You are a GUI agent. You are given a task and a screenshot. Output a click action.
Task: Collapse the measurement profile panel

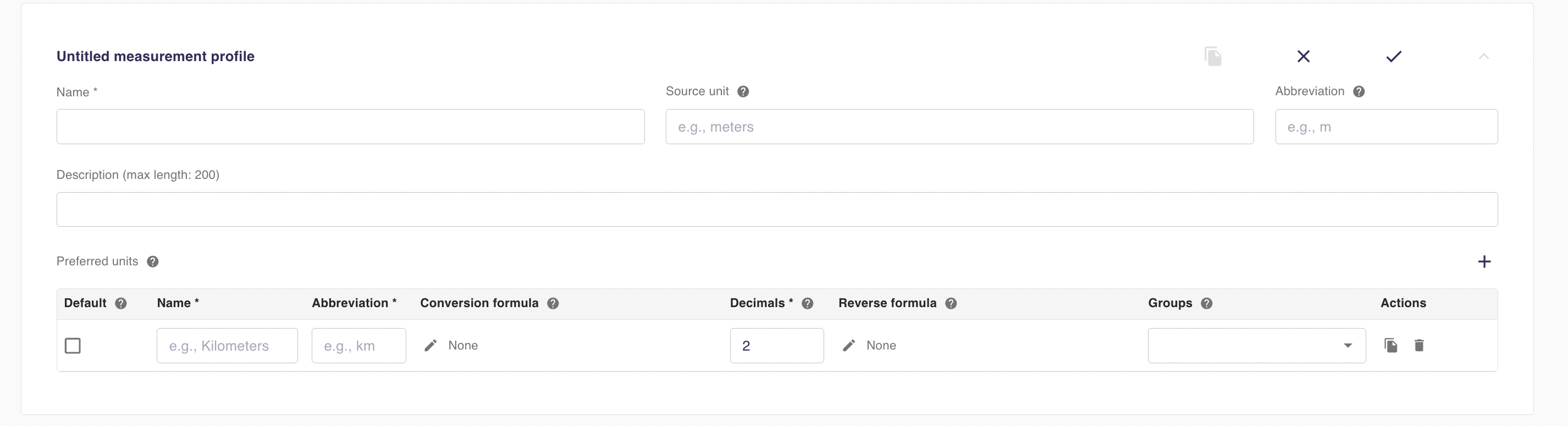[1483, 57]
